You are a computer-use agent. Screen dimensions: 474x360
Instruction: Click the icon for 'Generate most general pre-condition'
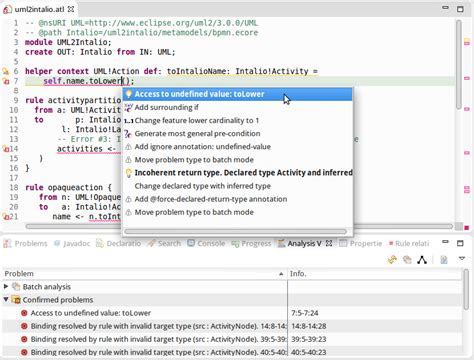(128, 134)
